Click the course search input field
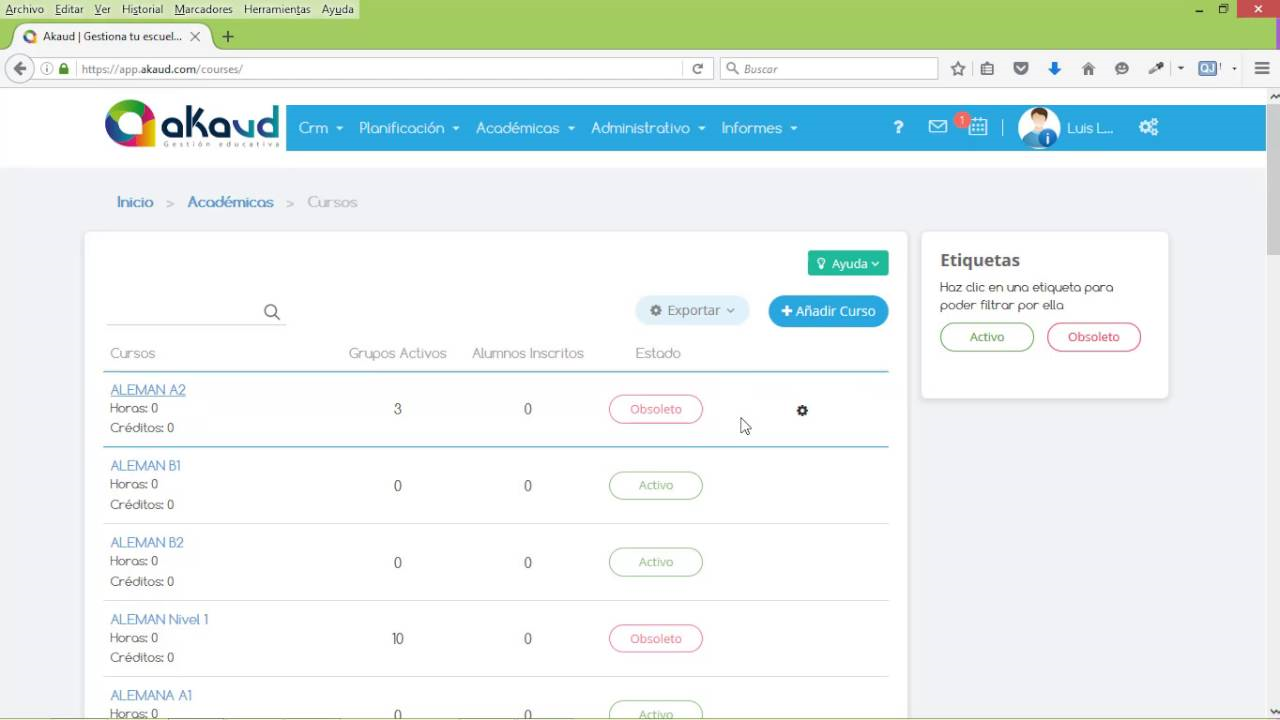 point(182,312)
